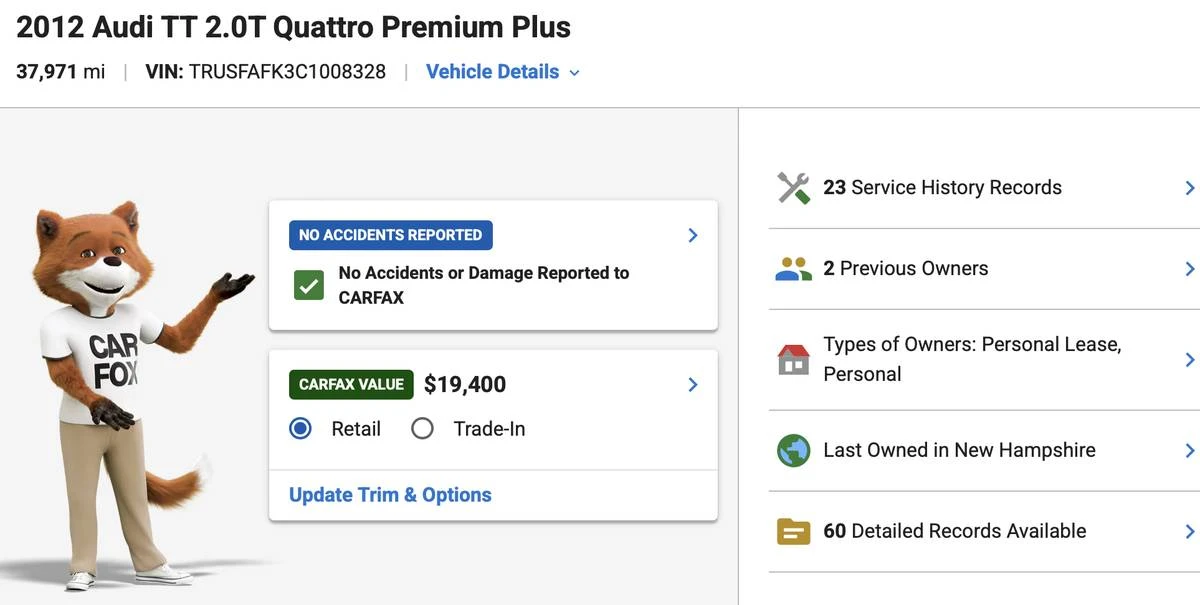Click the Update Trim & Options link

[x=390, y=495]
